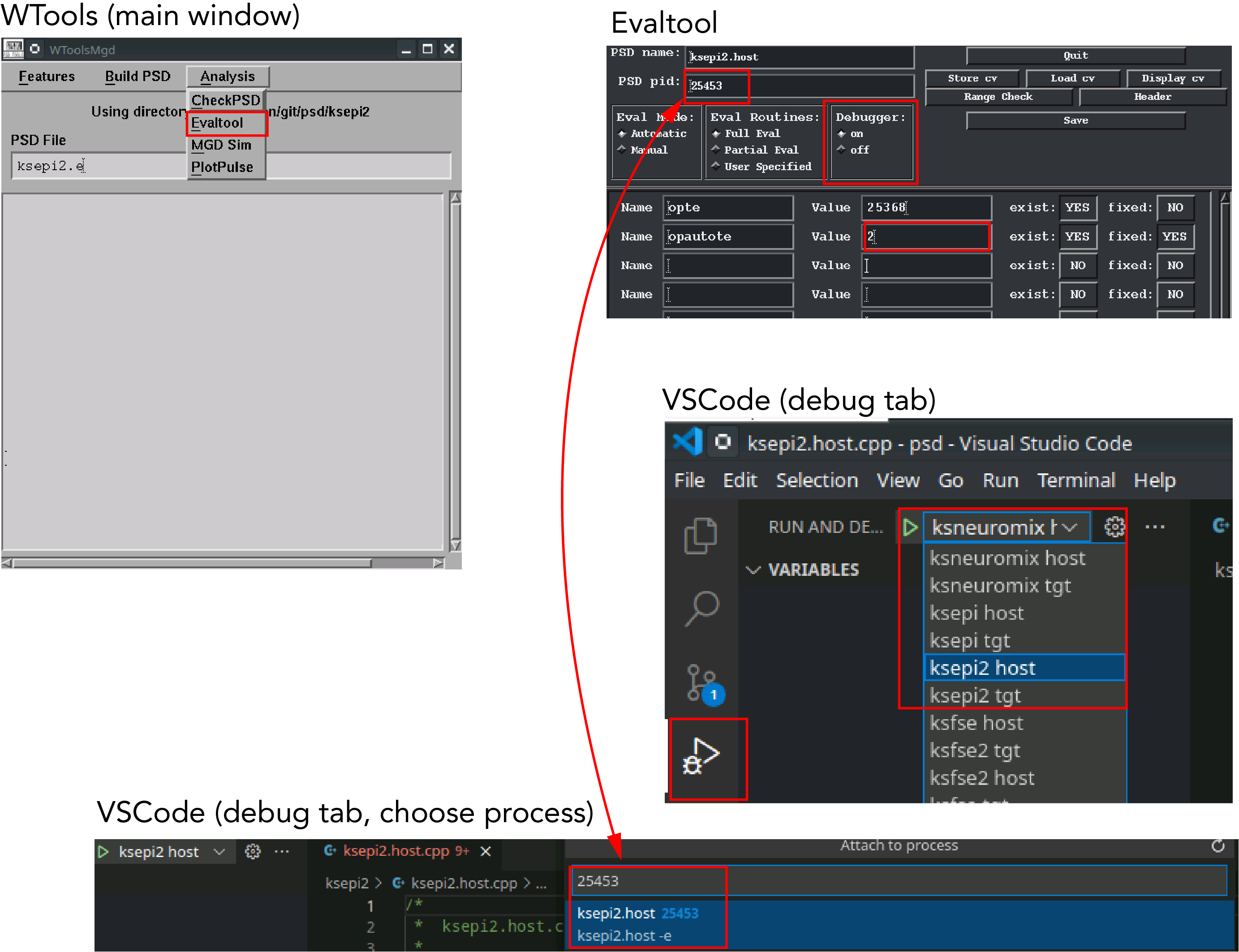Select Partial Eval routine
Image resolution: width=1239 pixels, height=952 pixels.
[755, 150]
